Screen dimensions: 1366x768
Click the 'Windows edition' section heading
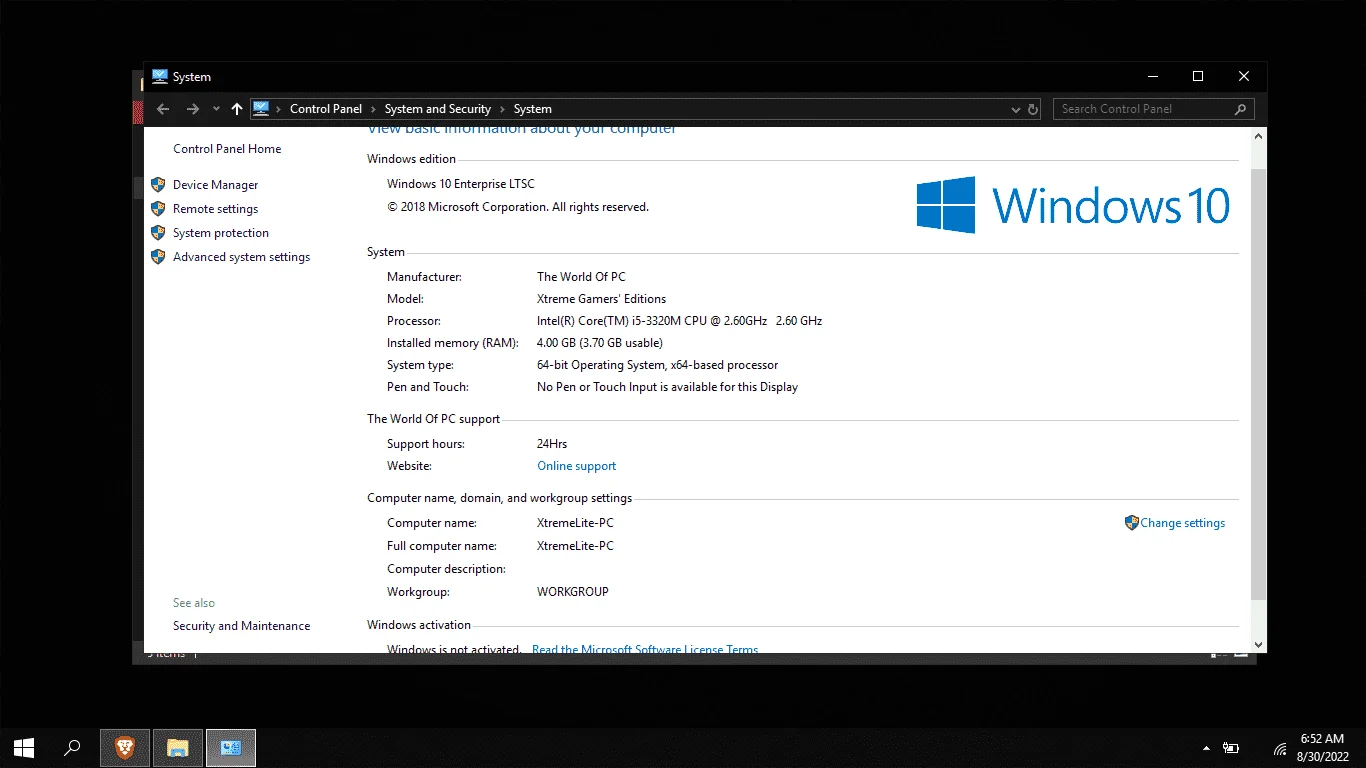pyautogui.click(x=411, y=159)
